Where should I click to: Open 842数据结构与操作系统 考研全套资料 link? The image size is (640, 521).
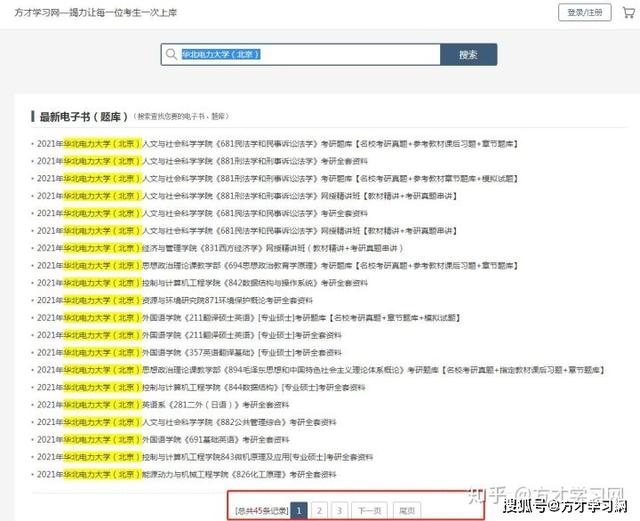[x=202, y=283]
